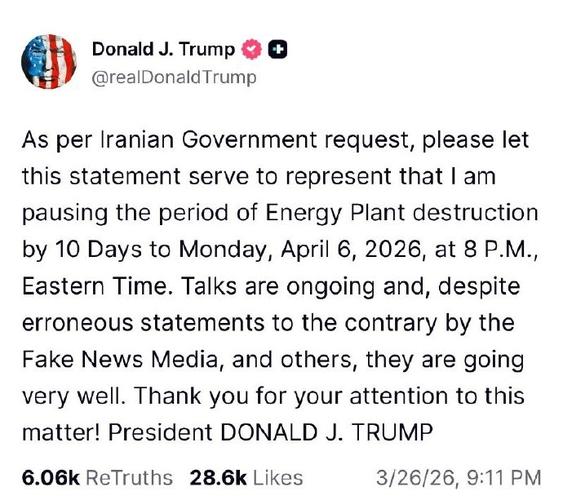Click "Energy Plant destruction" in the post
563x500 pixels.
tap(402, 213)
